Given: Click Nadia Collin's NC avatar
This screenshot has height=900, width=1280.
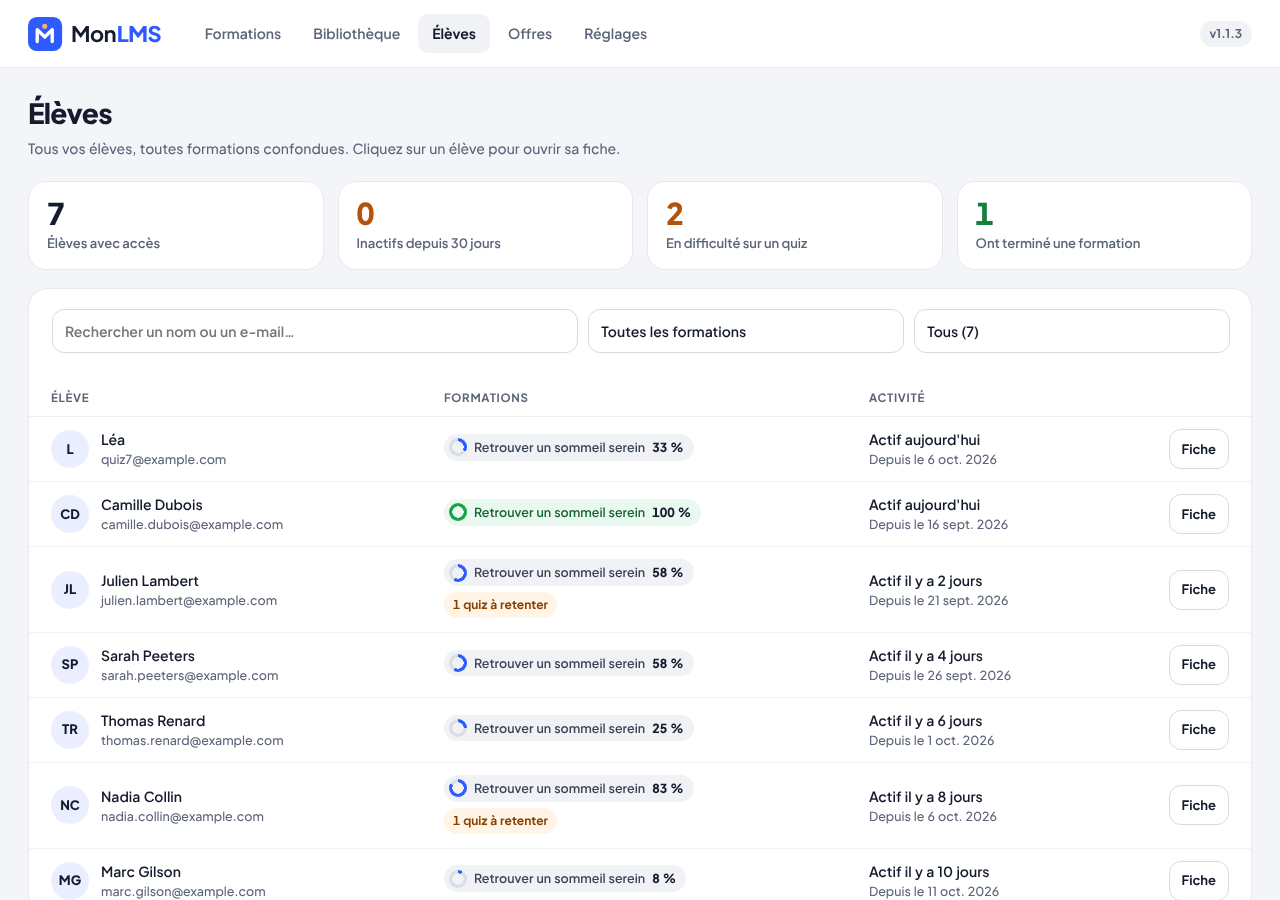Looking at the screenshot, I should (70, 805).
